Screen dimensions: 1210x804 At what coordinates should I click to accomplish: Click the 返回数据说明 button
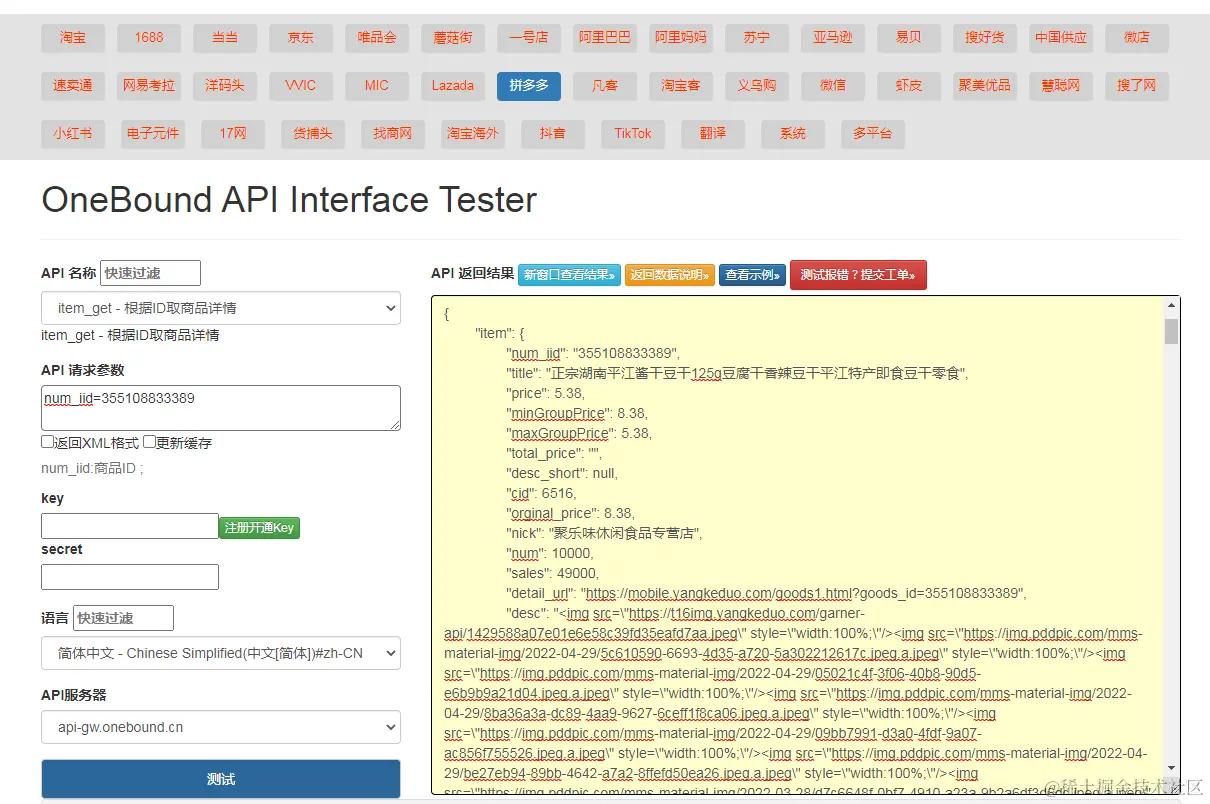click(x=670, y=275)
